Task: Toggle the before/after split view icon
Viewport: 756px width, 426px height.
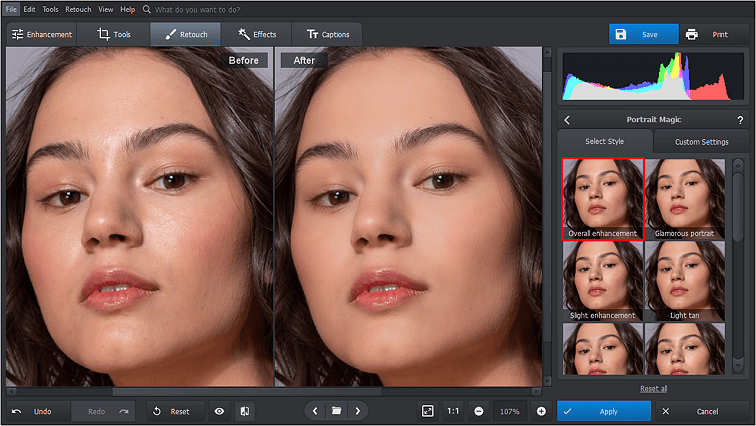Action: pos(245,411)
